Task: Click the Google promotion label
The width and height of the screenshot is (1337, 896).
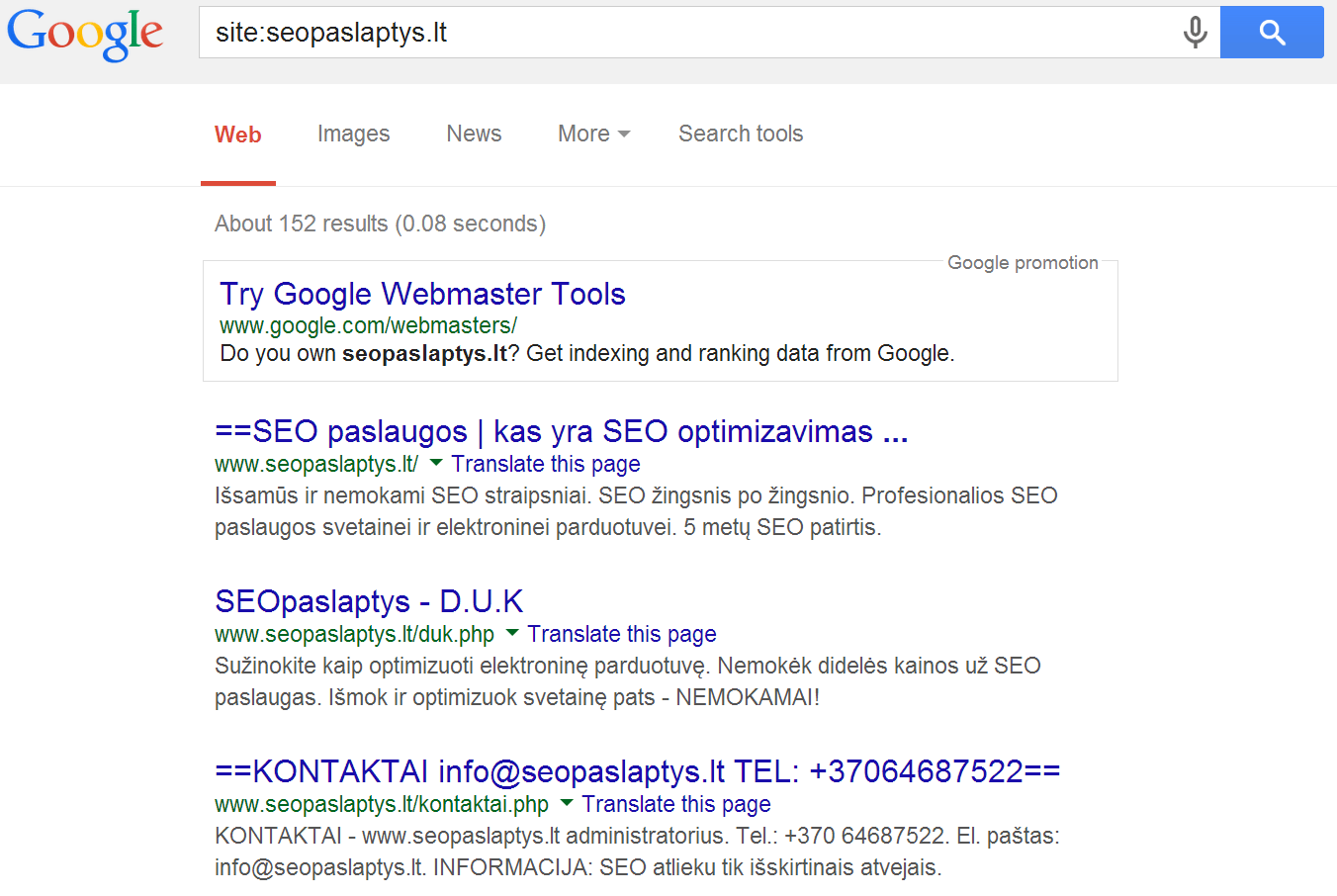Action: (x=1023, y=262)
